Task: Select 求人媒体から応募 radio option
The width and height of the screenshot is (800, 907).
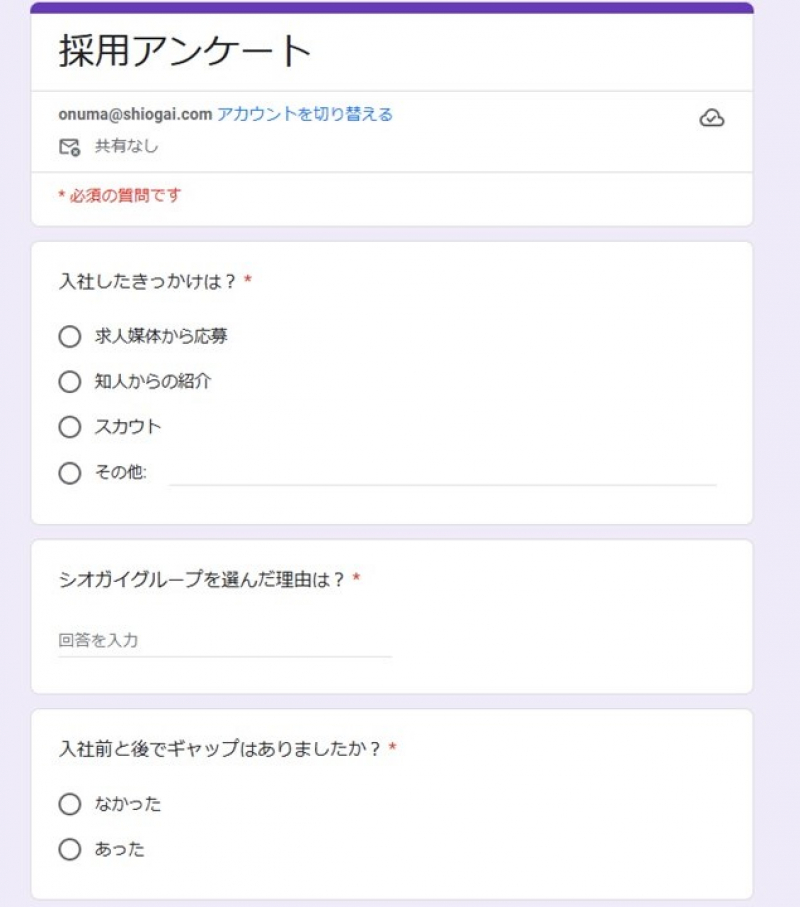Action: click(69, 336)
